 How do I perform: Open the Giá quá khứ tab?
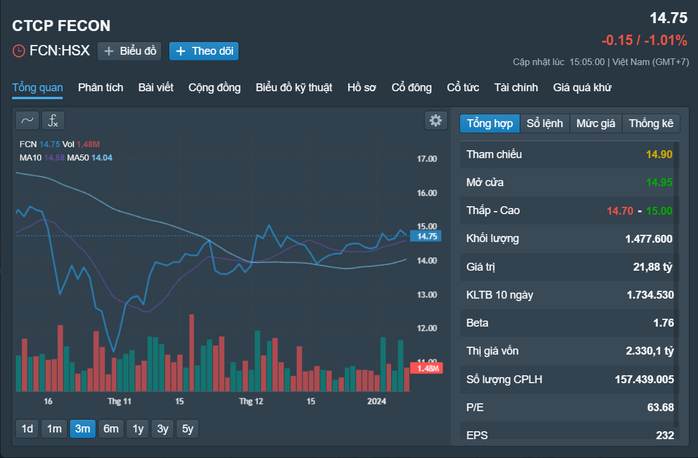coord(582,88)
